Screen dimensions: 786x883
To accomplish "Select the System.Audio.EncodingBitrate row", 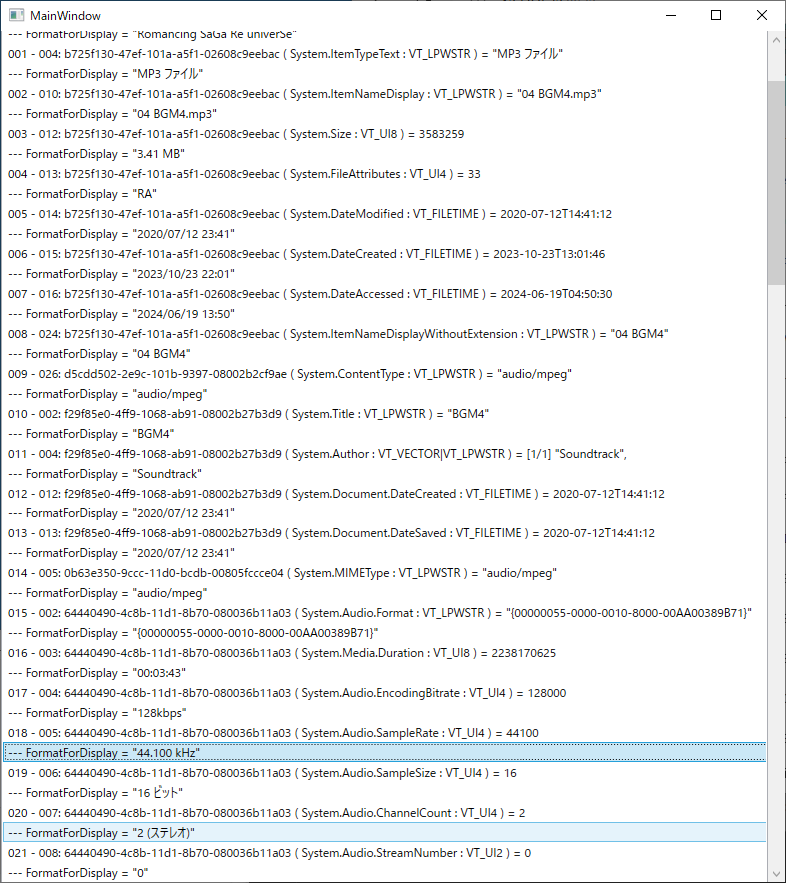I will click(x=385, y=693).
